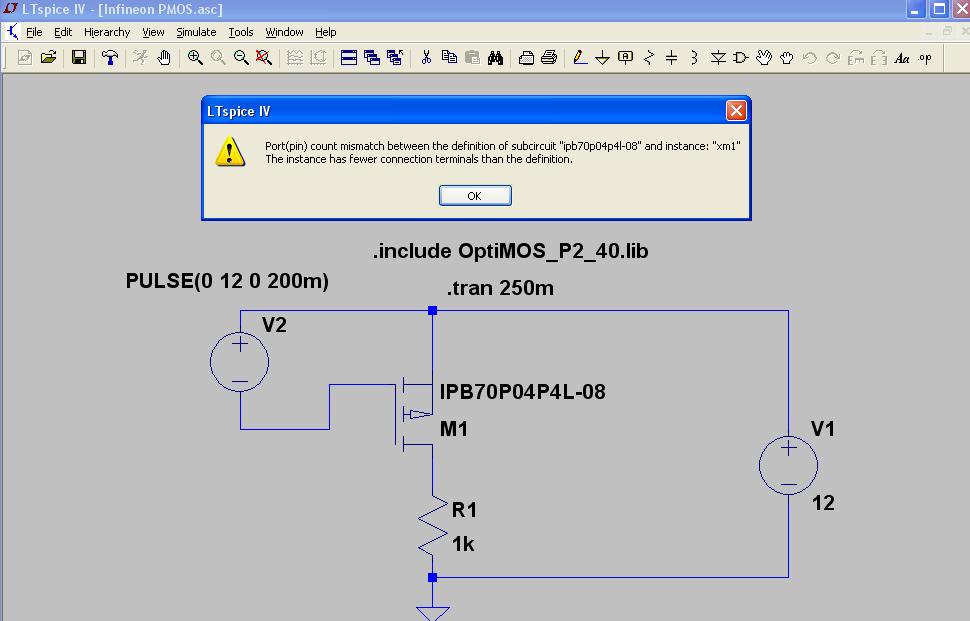Viewport: 970px width, 621px height.
Task: Open the Tools menu
Action: (x=241, y=32)
